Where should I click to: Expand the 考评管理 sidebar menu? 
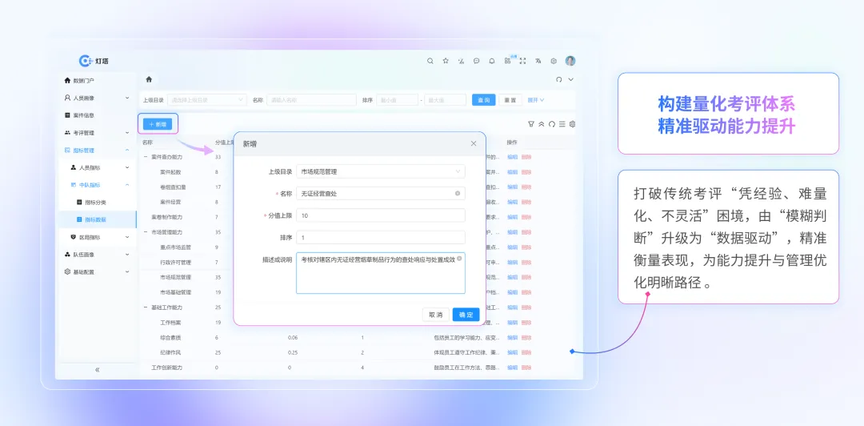pos(96,133)
